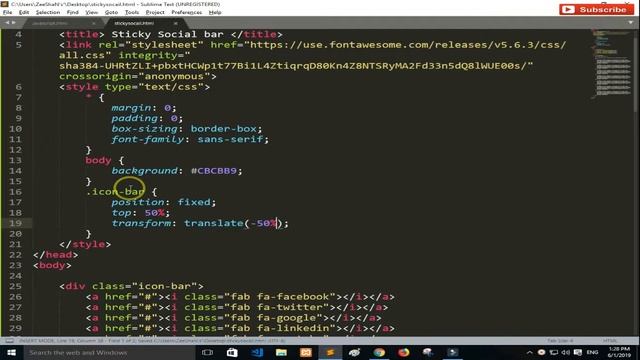640x360 pixels.
Task: Click the 'font-family: sans-serif' line
Action: tap(190, 139)
